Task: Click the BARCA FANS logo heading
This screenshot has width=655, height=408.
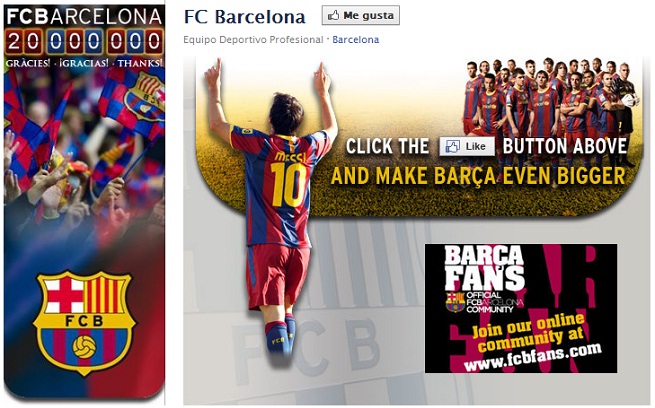Action: (x=485, y=268)
